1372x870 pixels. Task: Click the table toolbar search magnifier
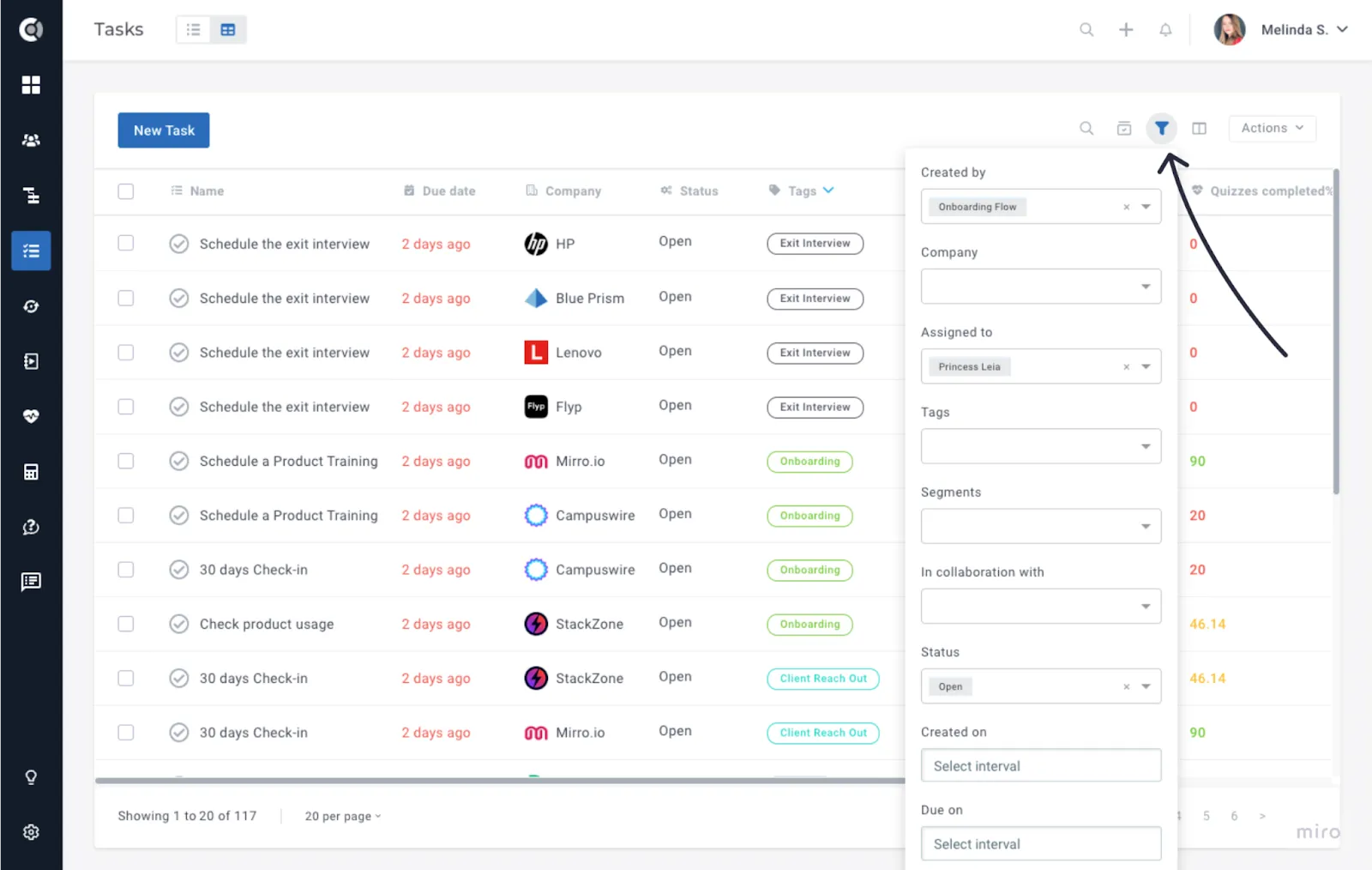pyautogui.click(x=1086, y=128)
